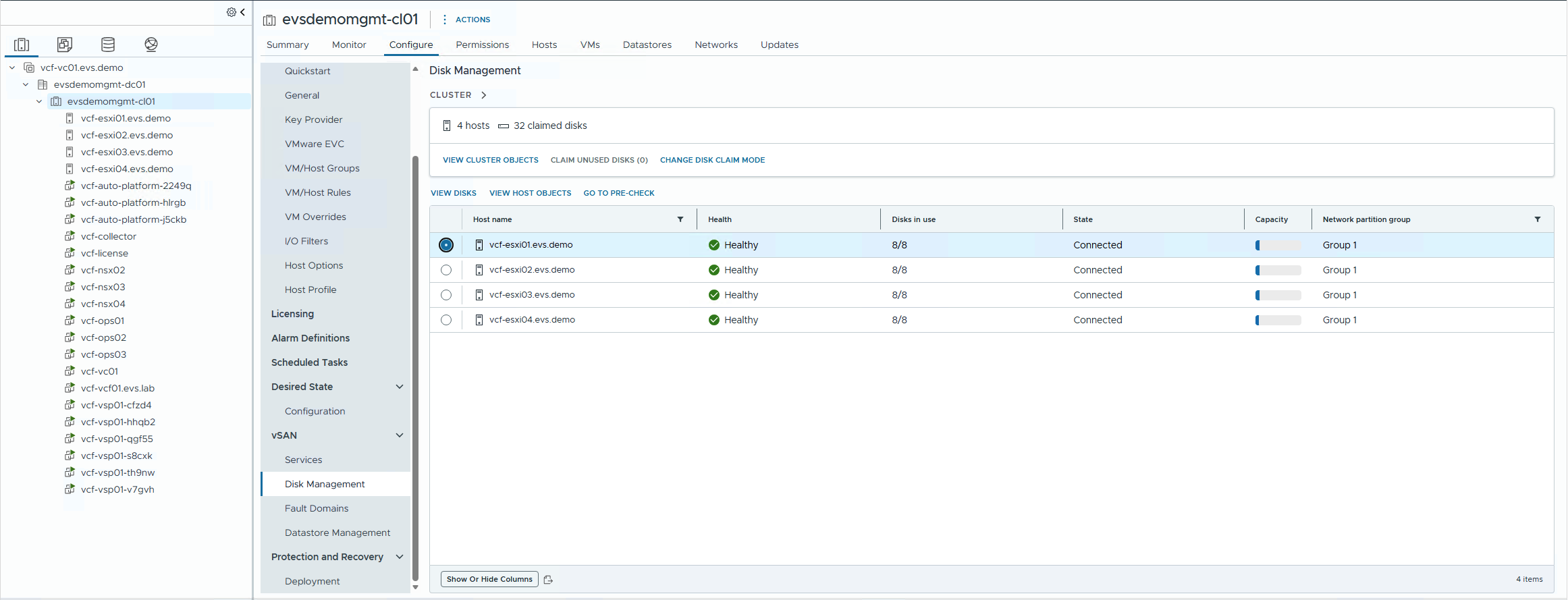Click the vCenter icon for vcf-vc01.evs.demo
Screen dimensions: 1568x600
29,67
